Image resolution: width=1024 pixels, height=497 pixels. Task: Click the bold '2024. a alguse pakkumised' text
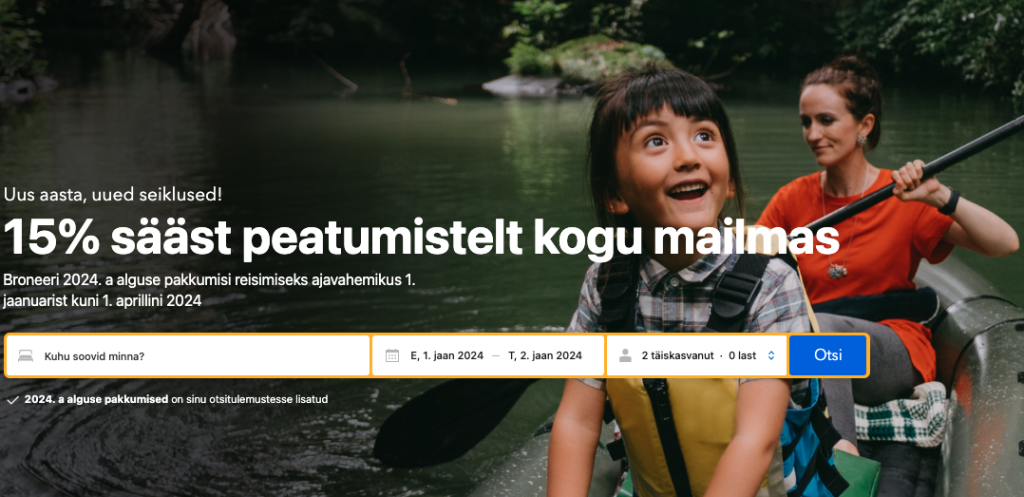(97, 399)
